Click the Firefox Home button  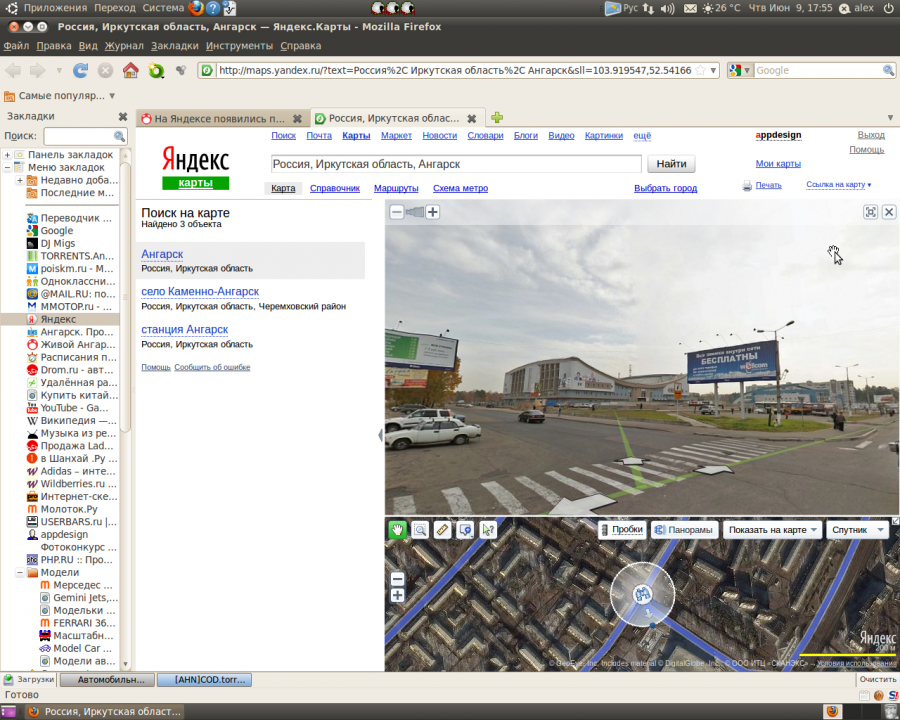coord(130,71)
